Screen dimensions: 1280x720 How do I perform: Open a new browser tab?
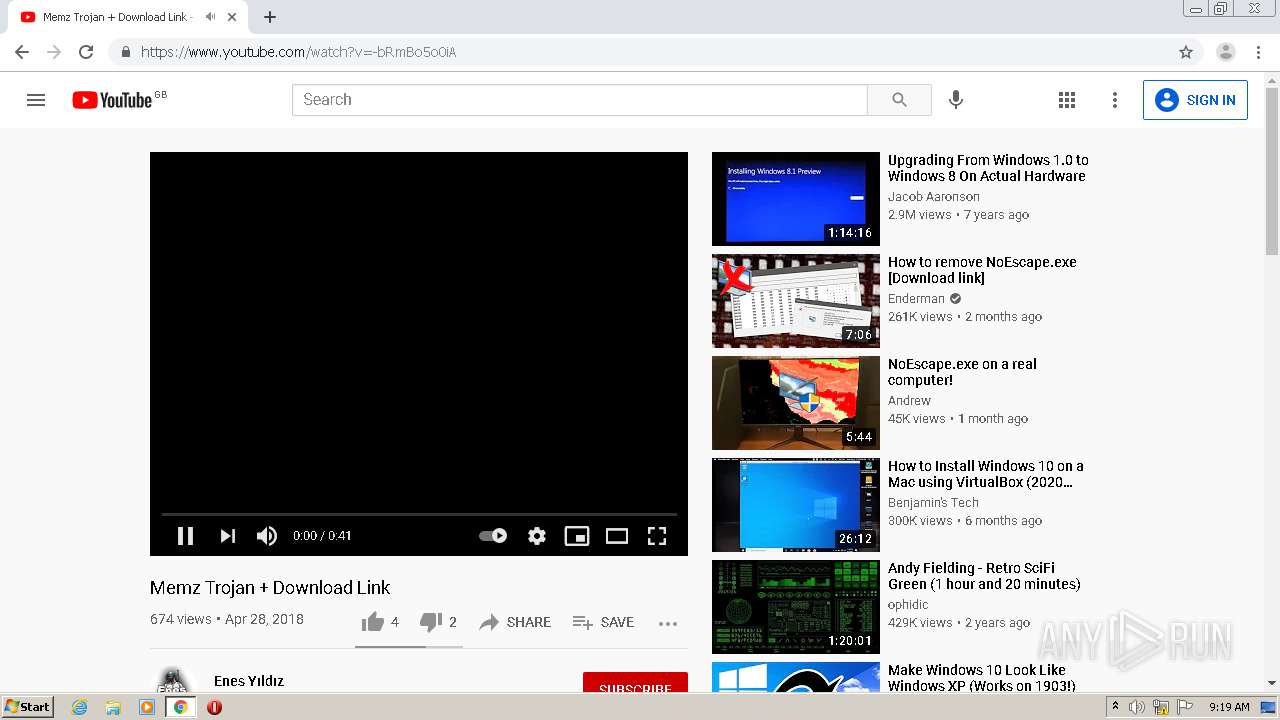coord(270,17)
